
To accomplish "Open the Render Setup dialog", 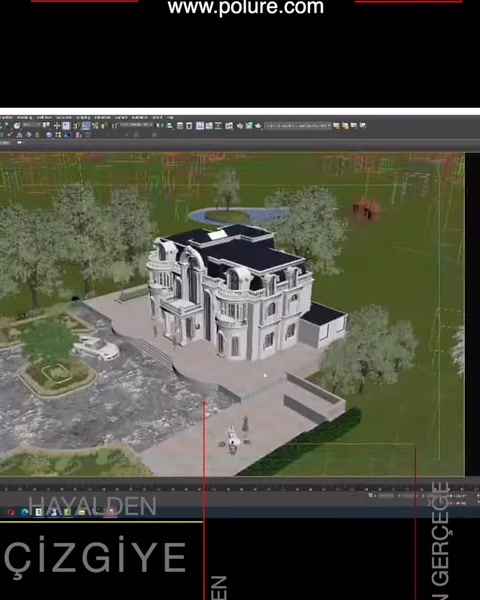I will point(240,126).
